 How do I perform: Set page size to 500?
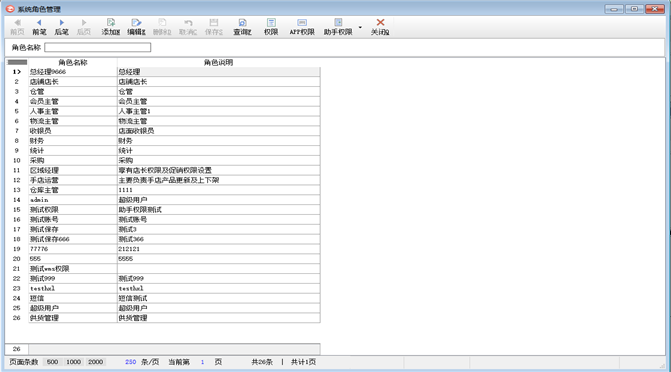[53, 362]
